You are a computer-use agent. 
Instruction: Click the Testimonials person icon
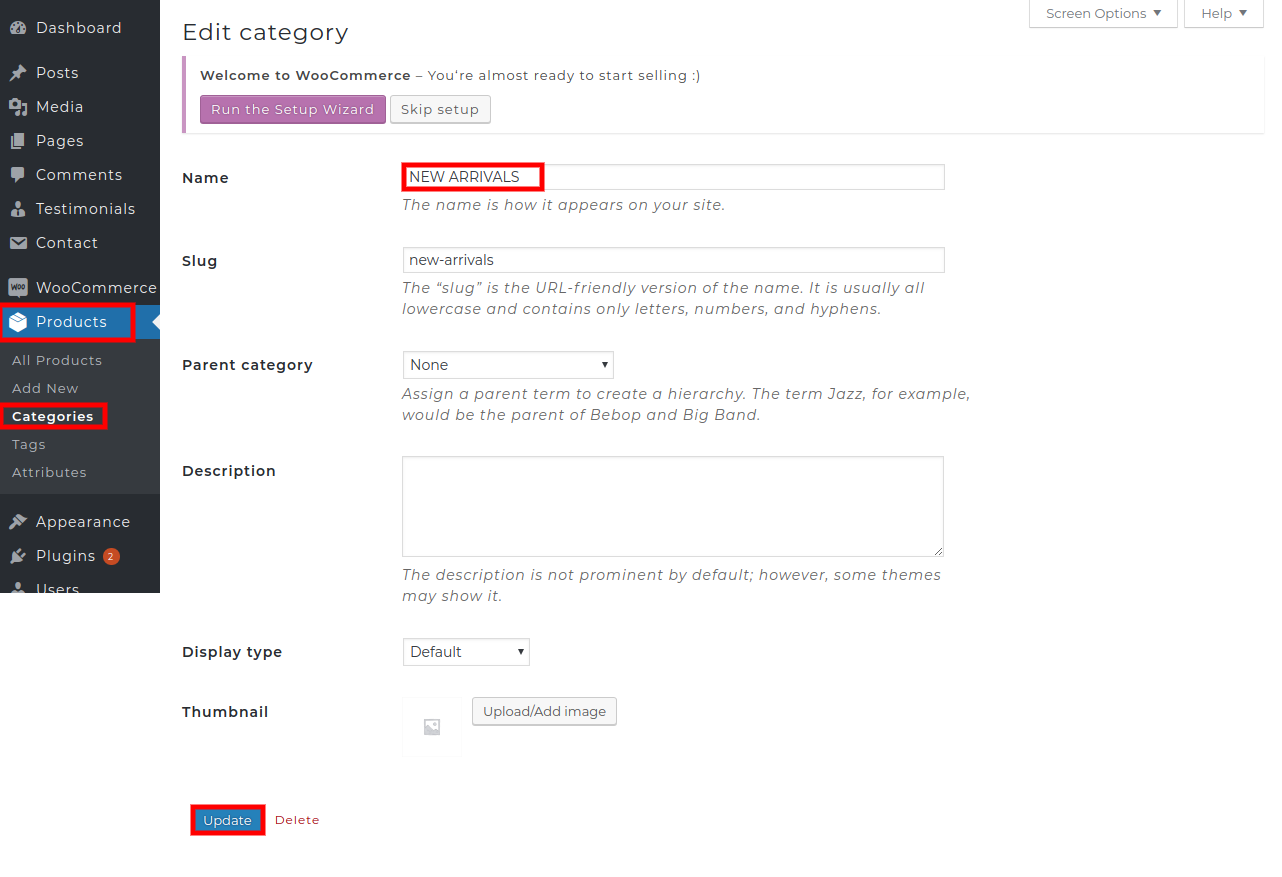(18, 209)
